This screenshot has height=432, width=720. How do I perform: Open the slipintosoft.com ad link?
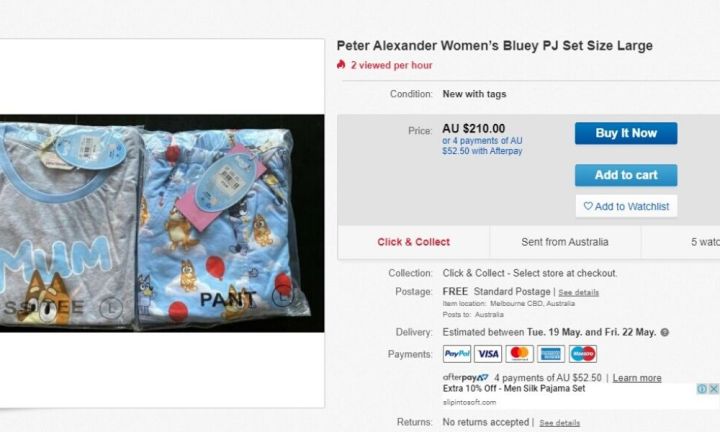tap(469, 403)
